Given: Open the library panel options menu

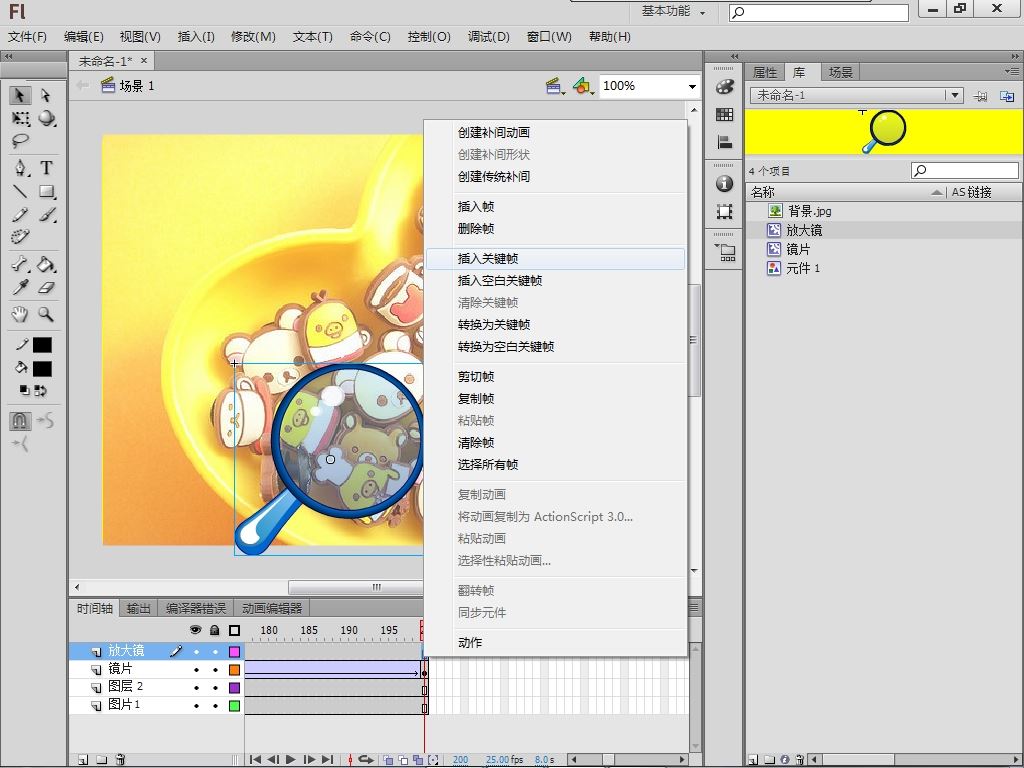Looking at the screenshot, I should 1012,71.
